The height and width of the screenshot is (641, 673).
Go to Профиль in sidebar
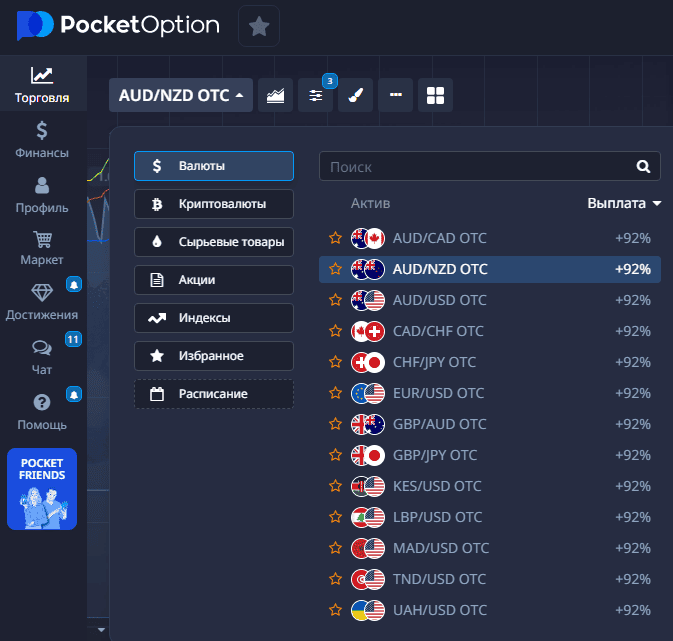click(x=42, y=195)
